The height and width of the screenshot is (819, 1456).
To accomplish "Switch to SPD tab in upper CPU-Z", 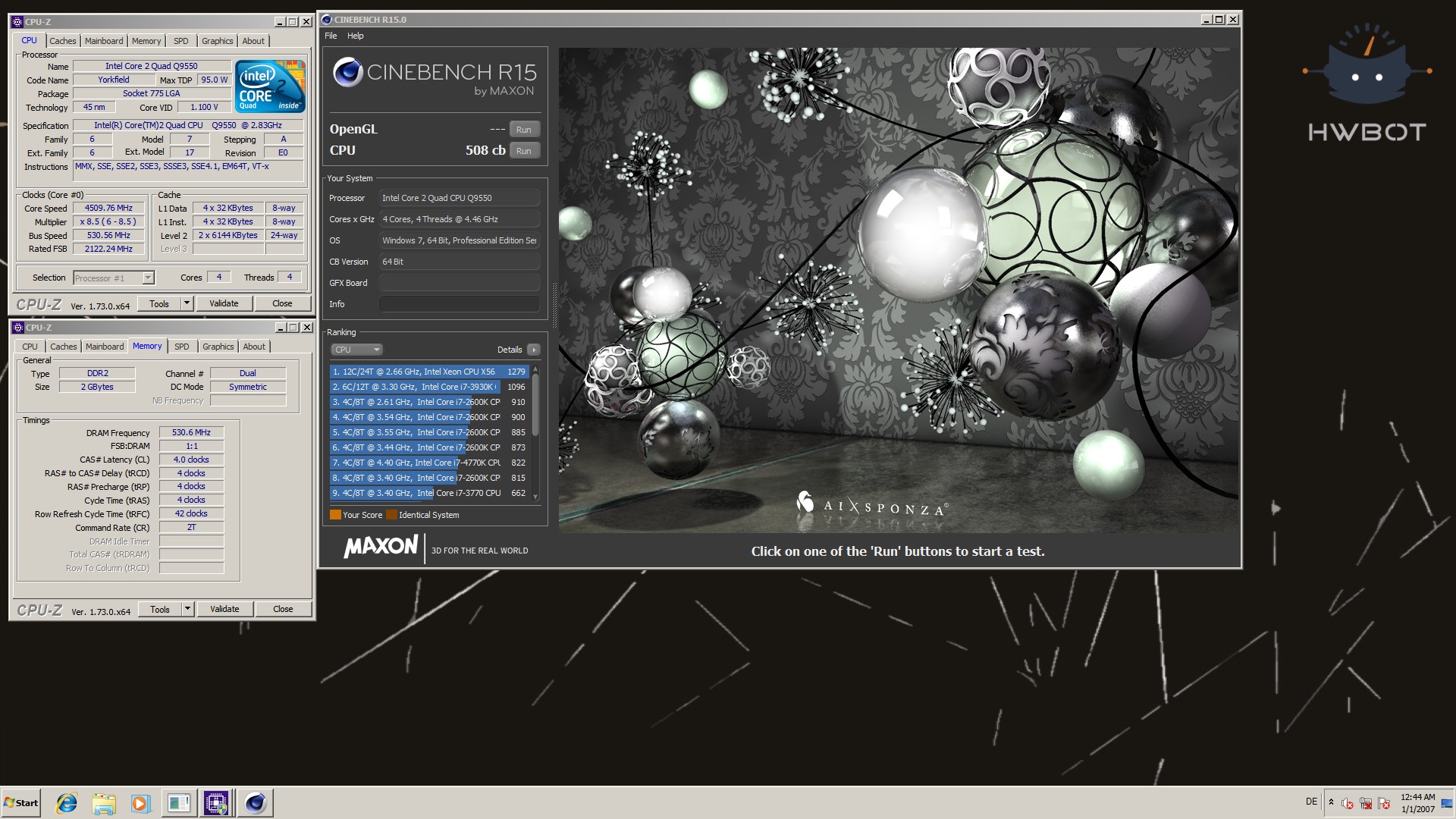I will [x=181, y=41].
